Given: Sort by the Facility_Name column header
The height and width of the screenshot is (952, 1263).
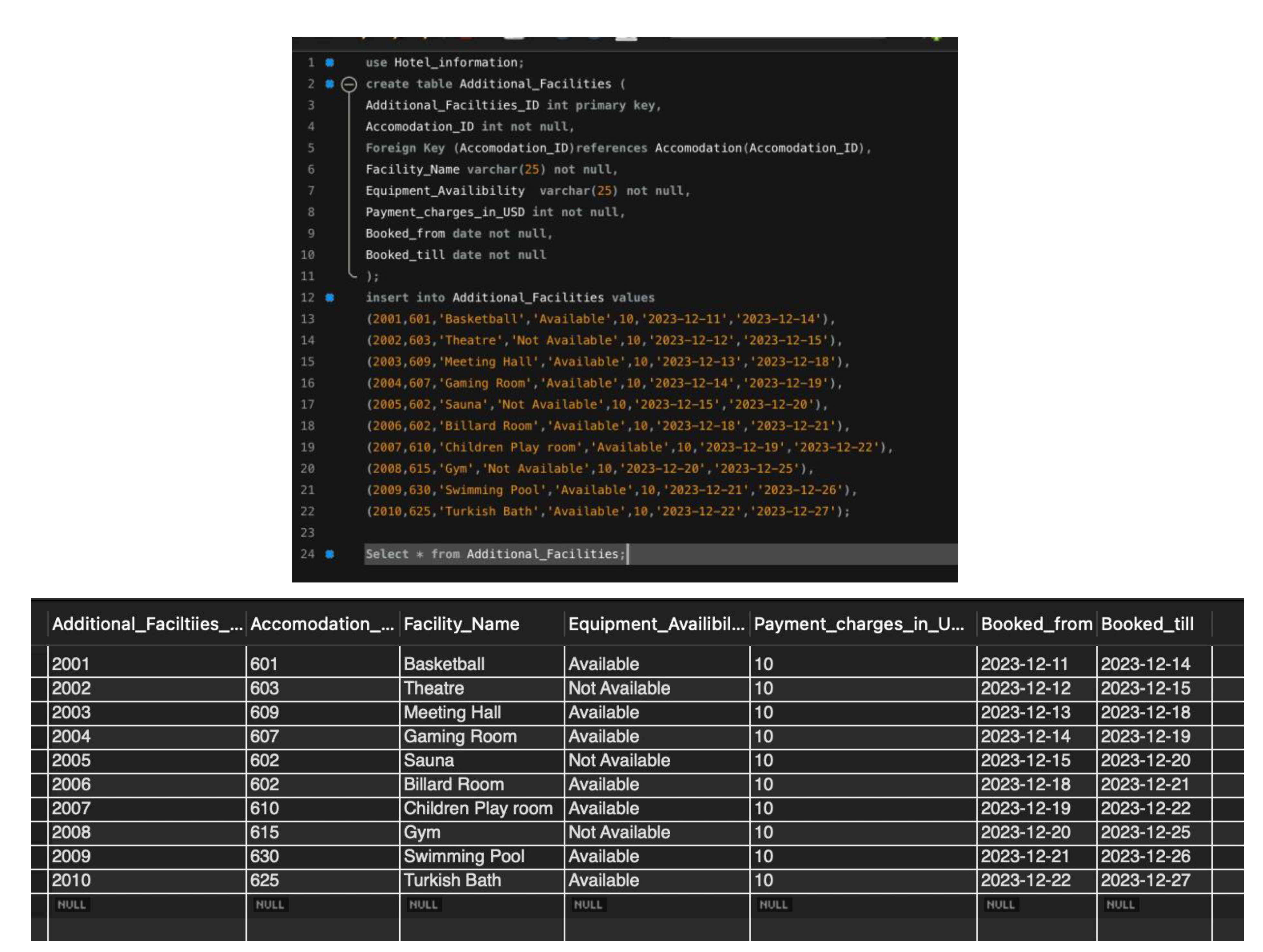Looking at the screenshot, I should pos(461,624).
